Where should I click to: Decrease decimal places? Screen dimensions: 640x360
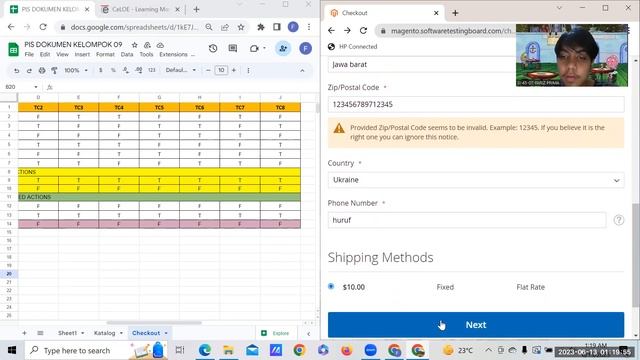[126, 70]
